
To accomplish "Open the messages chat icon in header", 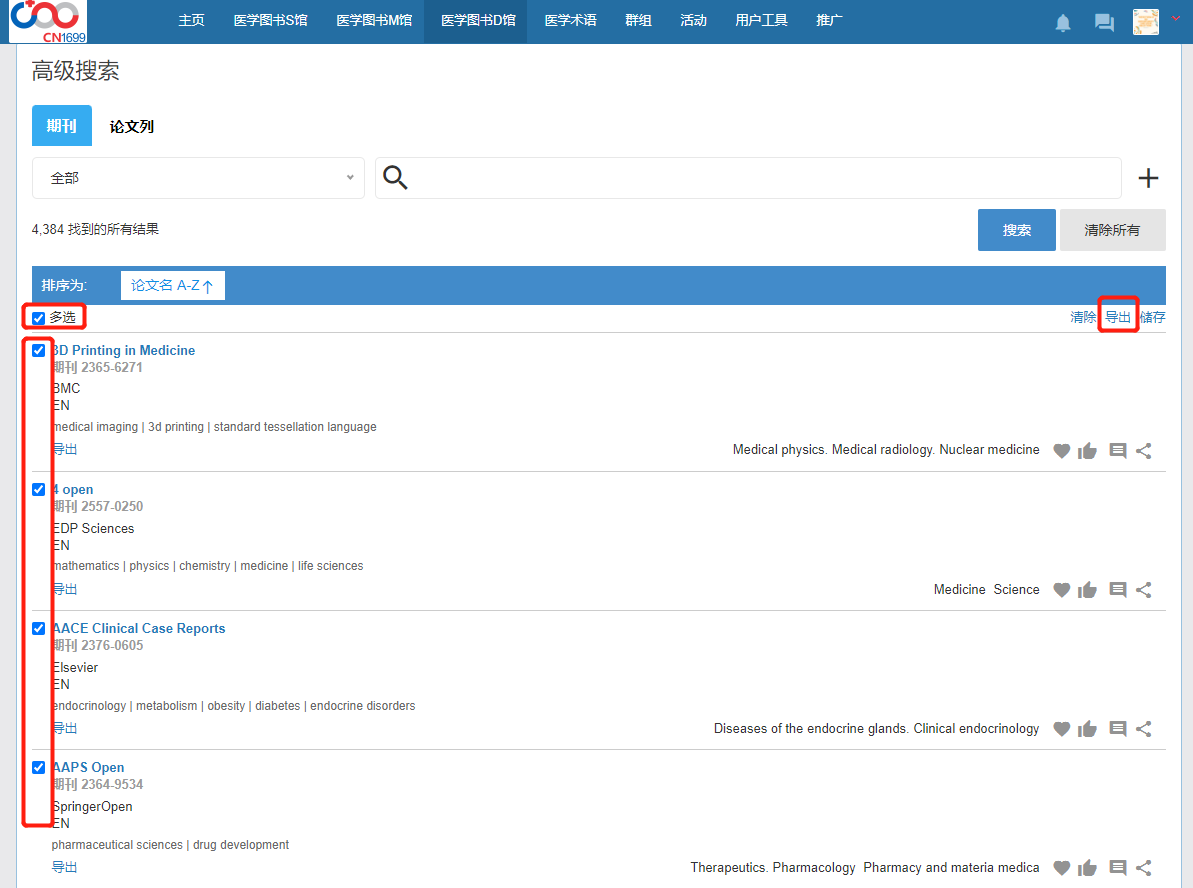I will click(x=1104, y=23).
